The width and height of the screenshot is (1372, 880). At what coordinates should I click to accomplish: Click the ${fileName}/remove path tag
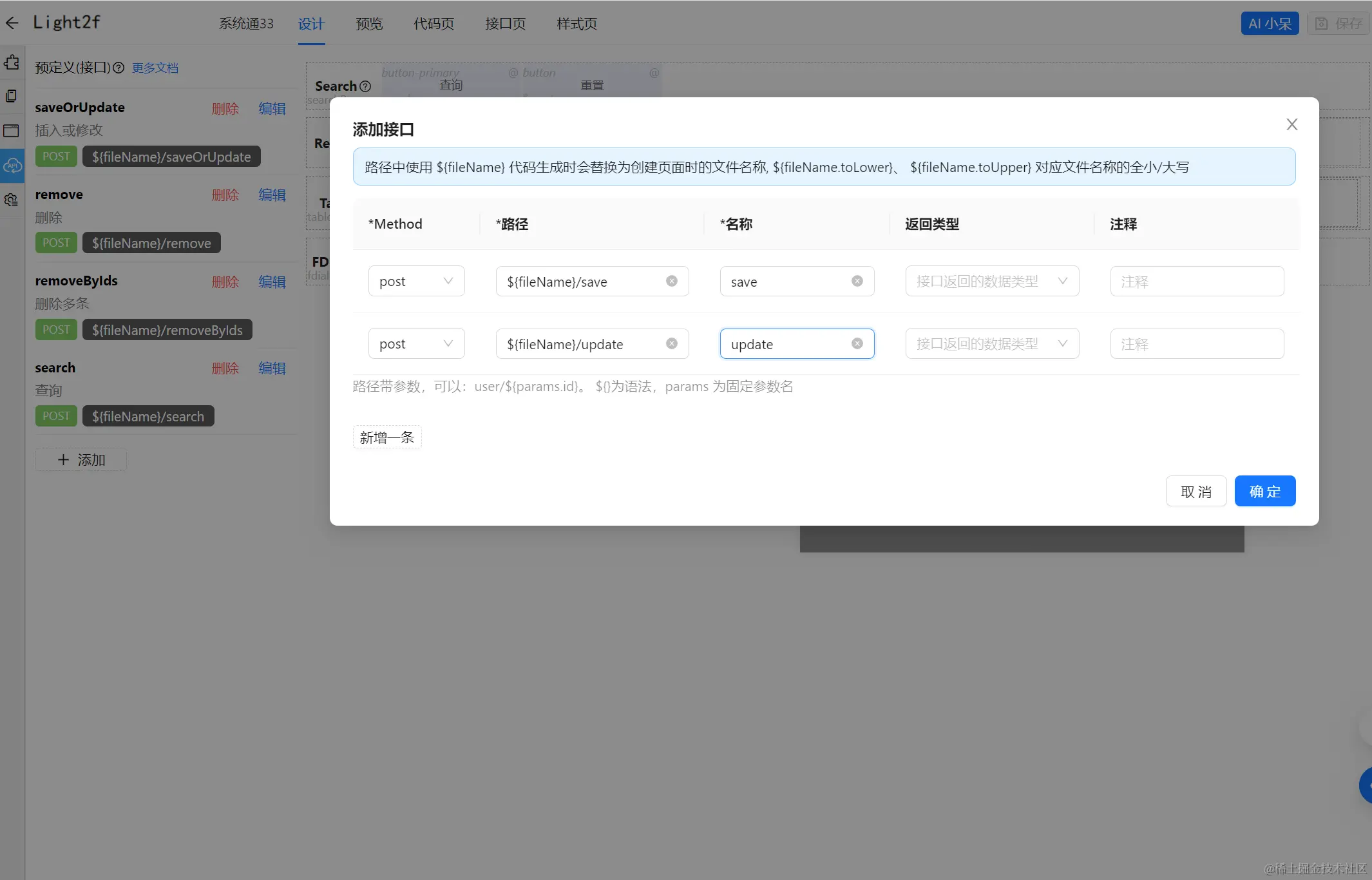click(151, 243)
